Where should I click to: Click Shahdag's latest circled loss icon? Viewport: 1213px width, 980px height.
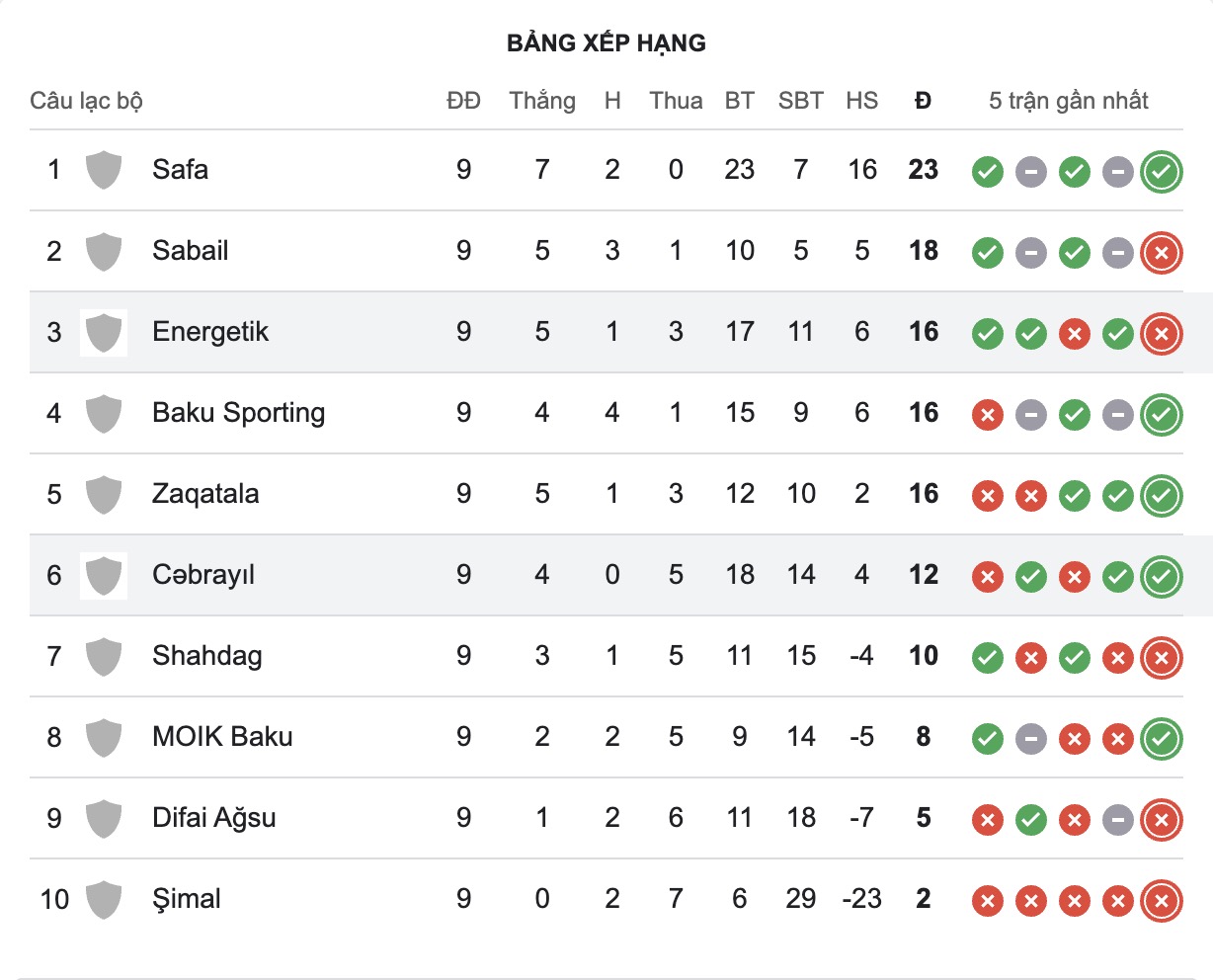(x=1162, y=658)
